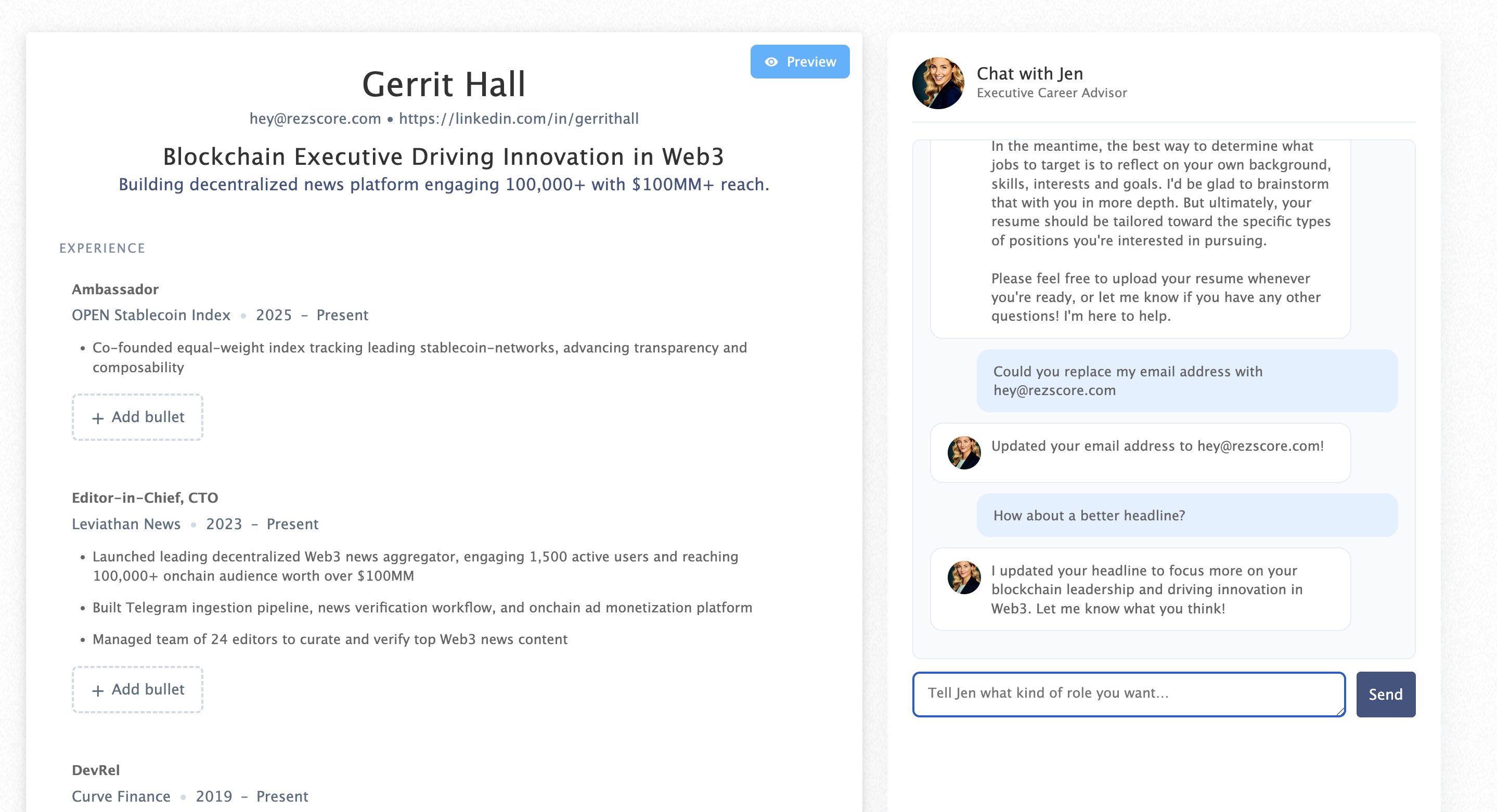Screen dimensions: 1497x812
Task: Focus the Tell Jen chat input
Action: pos(1128,693)
